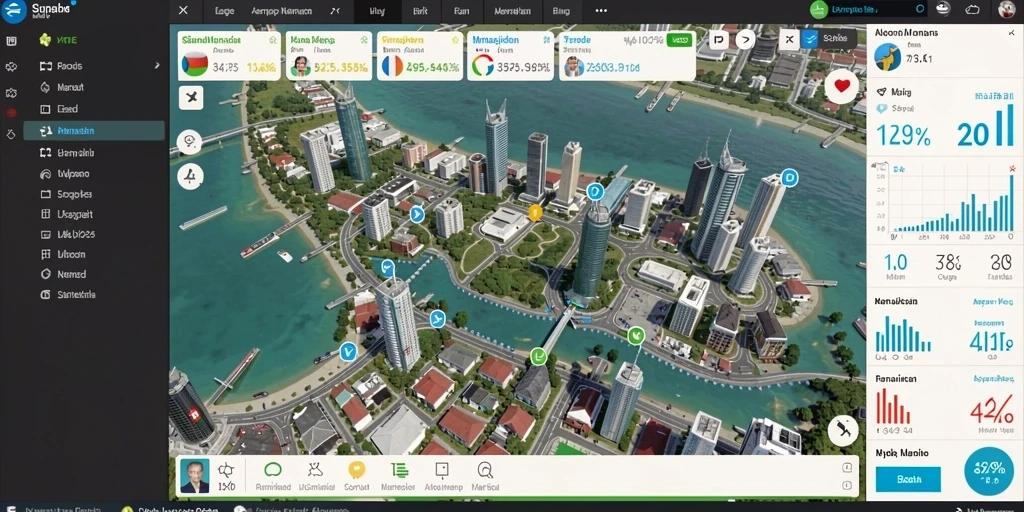
Task: Toggle the star on the first stat card
Action: coord(272,40)
